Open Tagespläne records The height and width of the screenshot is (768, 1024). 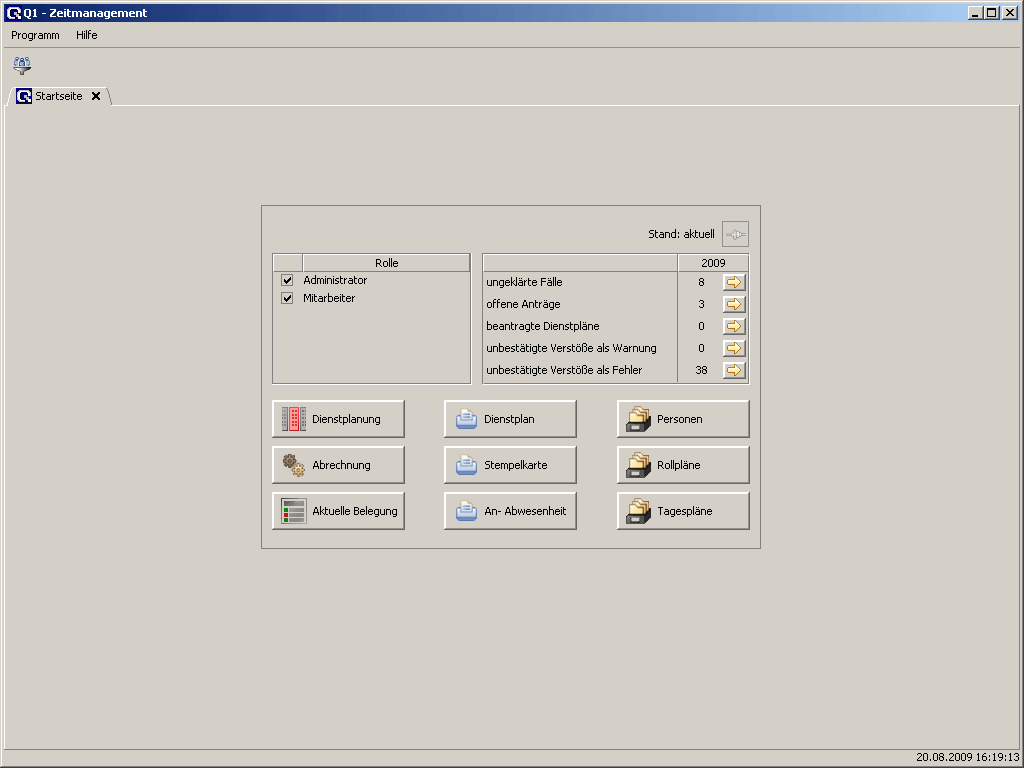coord(682,511)
